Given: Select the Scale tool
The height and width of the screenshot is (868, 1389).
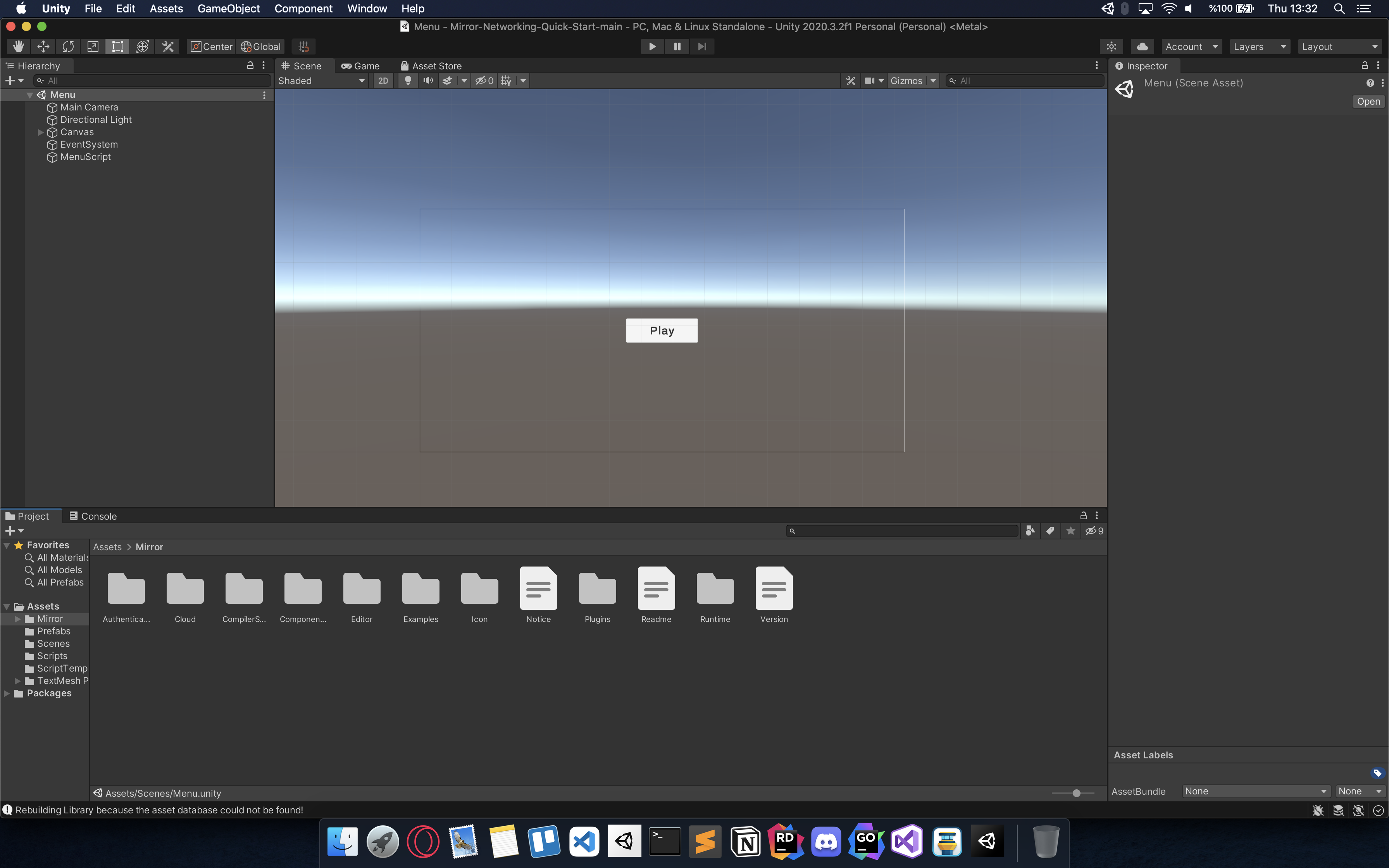Looking at the screenshot, I should click(x=93, y=46).
